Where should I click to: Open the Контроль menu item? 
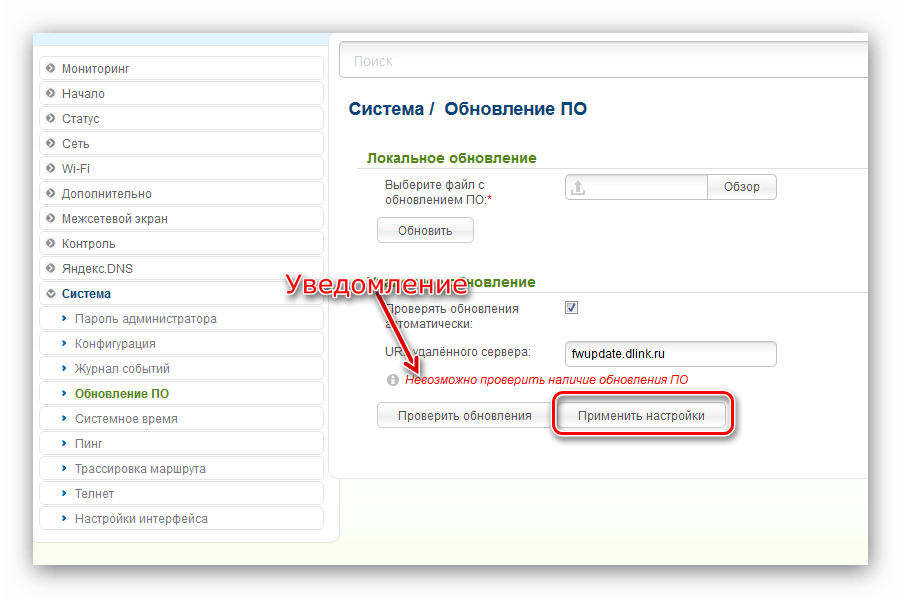[x=181, y=243]
